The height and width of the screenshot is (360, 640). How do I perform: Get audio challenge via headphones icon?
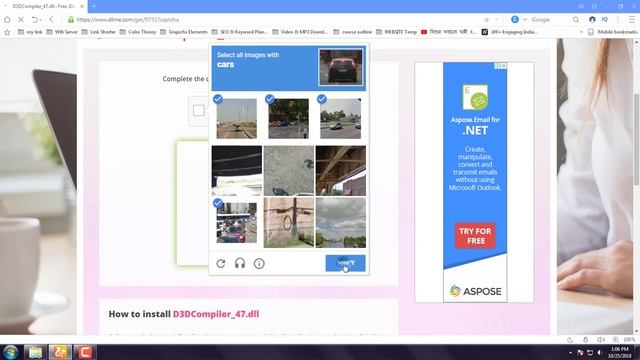(240, 263)
